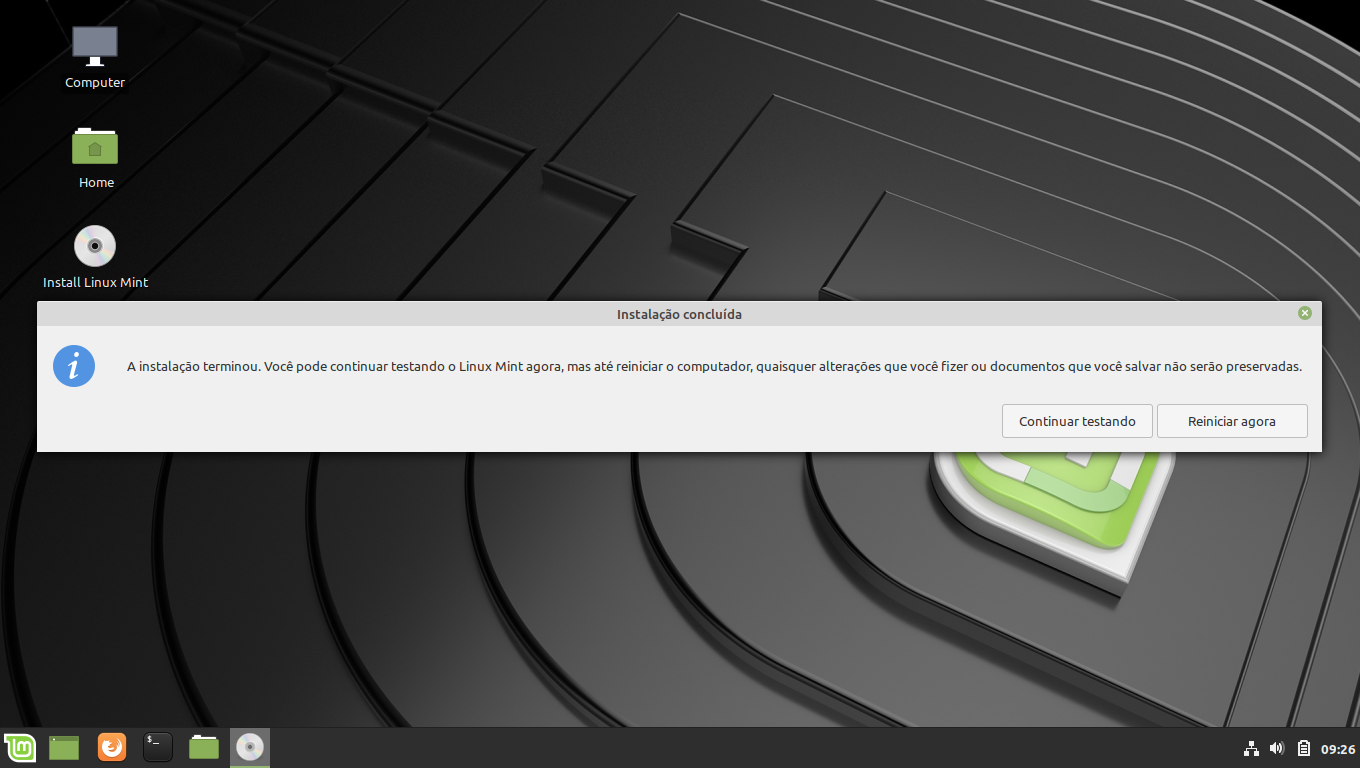1360x768 pixels.
Task: Close the Instalação concluída dialog
Action: pyautogui.click(x=1304, y=313)
